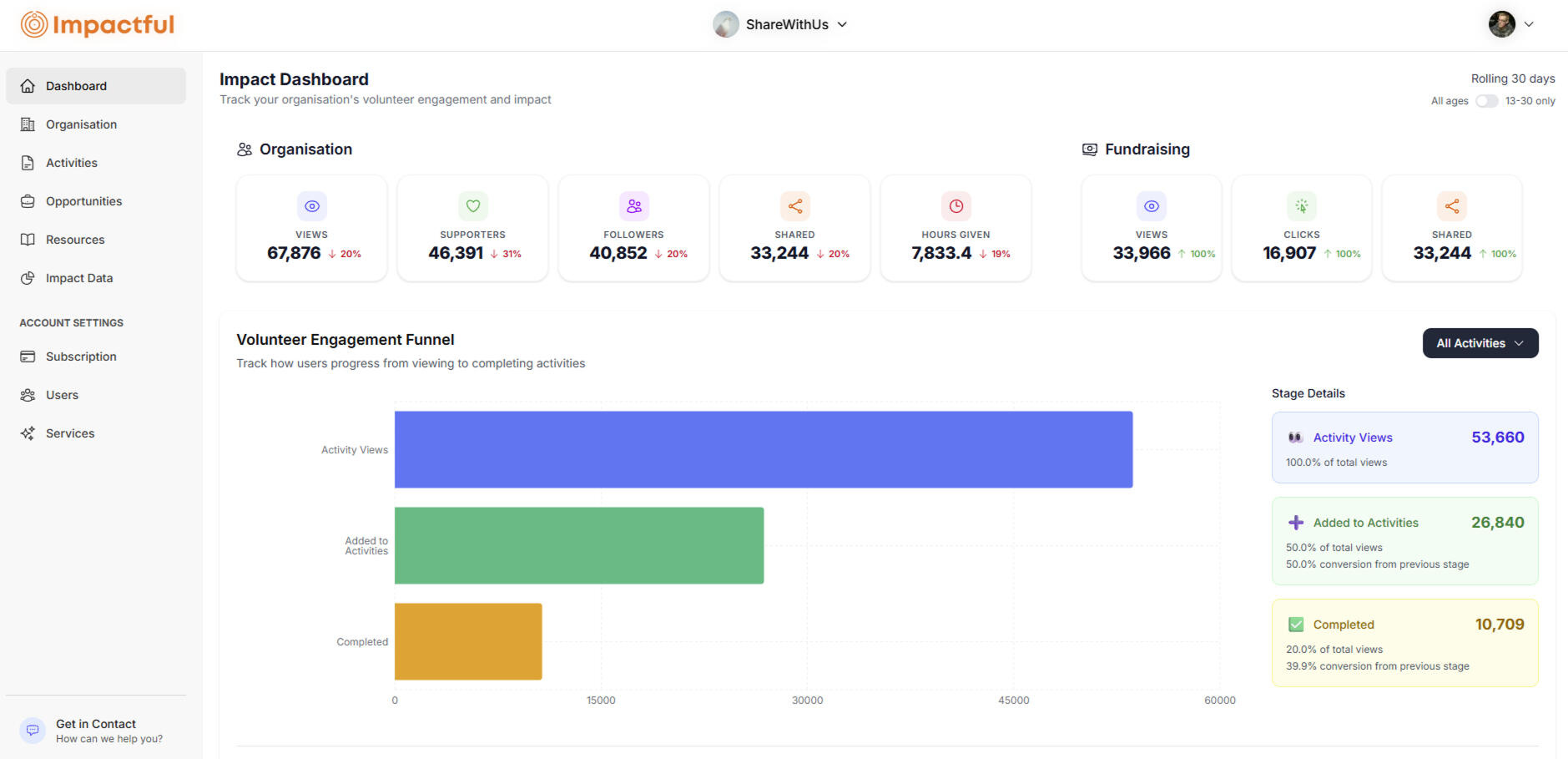
Task: Click the Impactful logo
Action: click(x=96, y=24)
